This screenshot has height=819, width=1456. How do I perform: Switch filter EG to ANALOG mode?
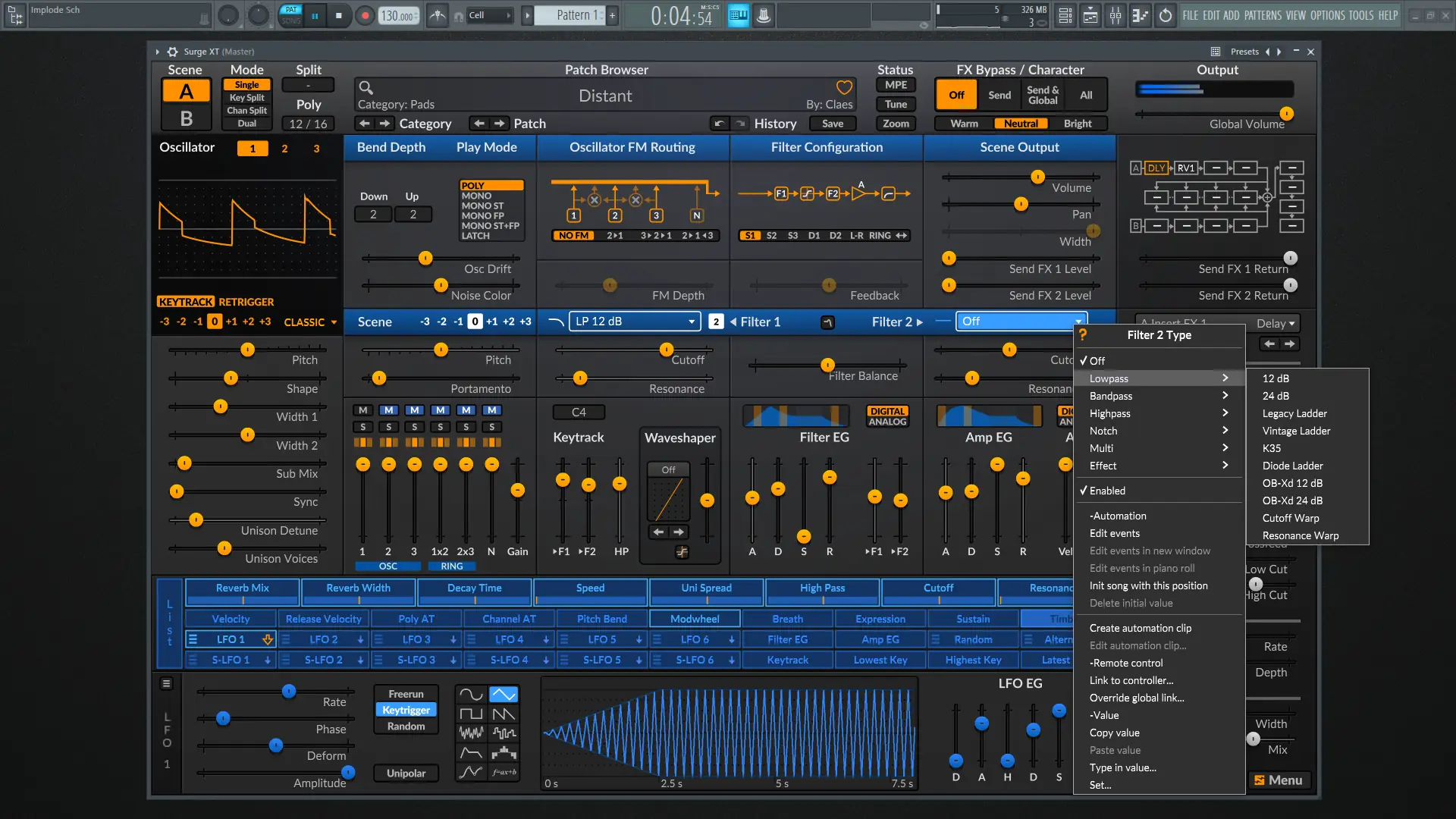point(887,422)
